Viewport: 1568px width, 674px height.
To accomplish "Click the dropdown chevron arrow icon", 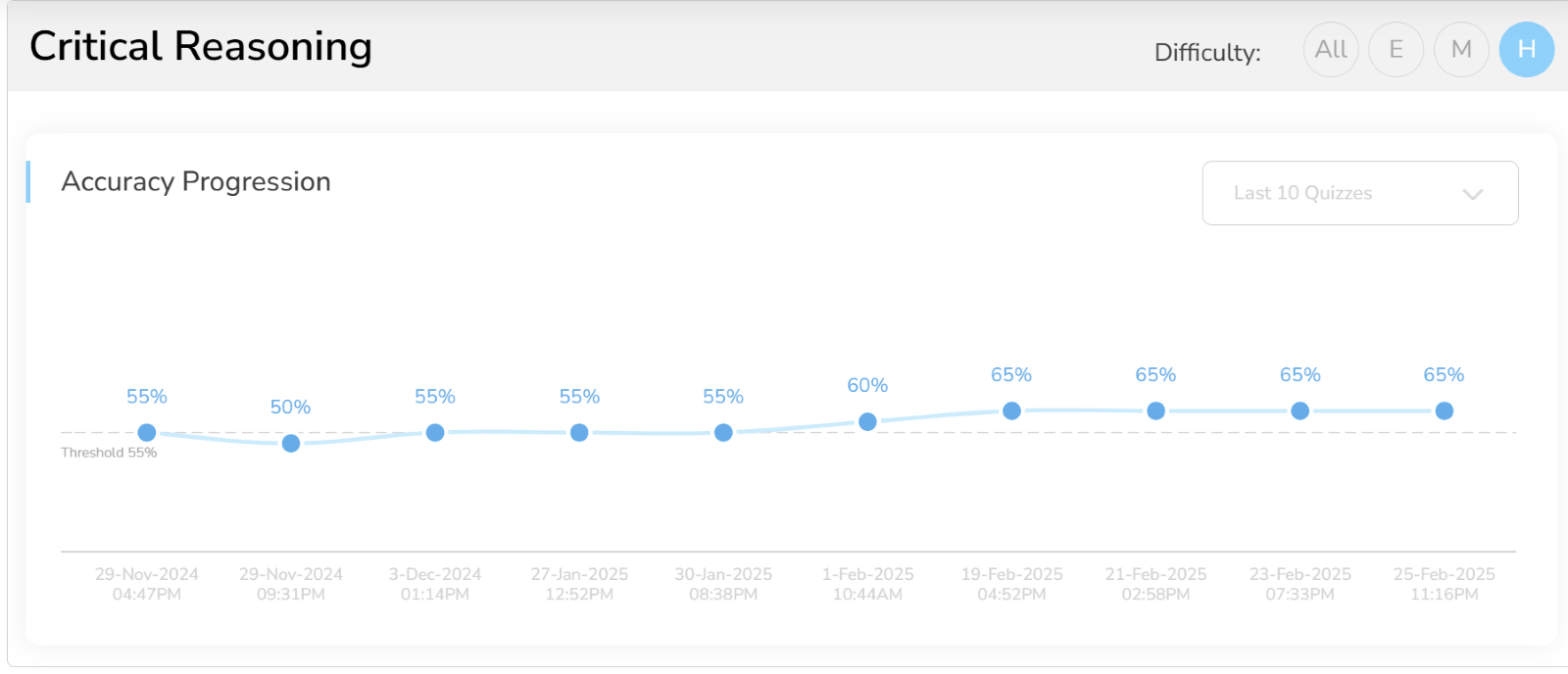I will tap(1472, 194).
